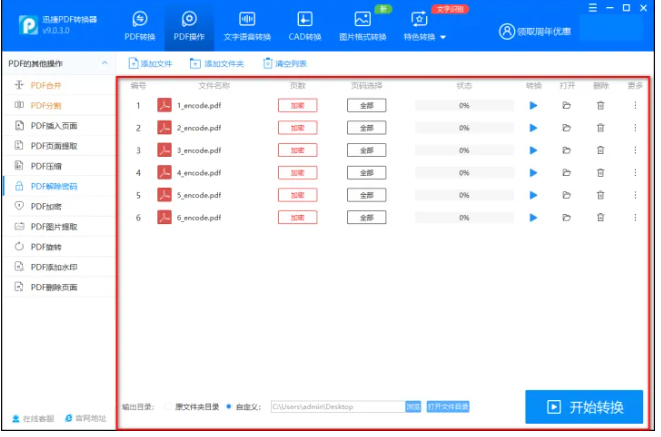
Task: Open more options for 4_encode.pdf
Action: pos(635,172)
